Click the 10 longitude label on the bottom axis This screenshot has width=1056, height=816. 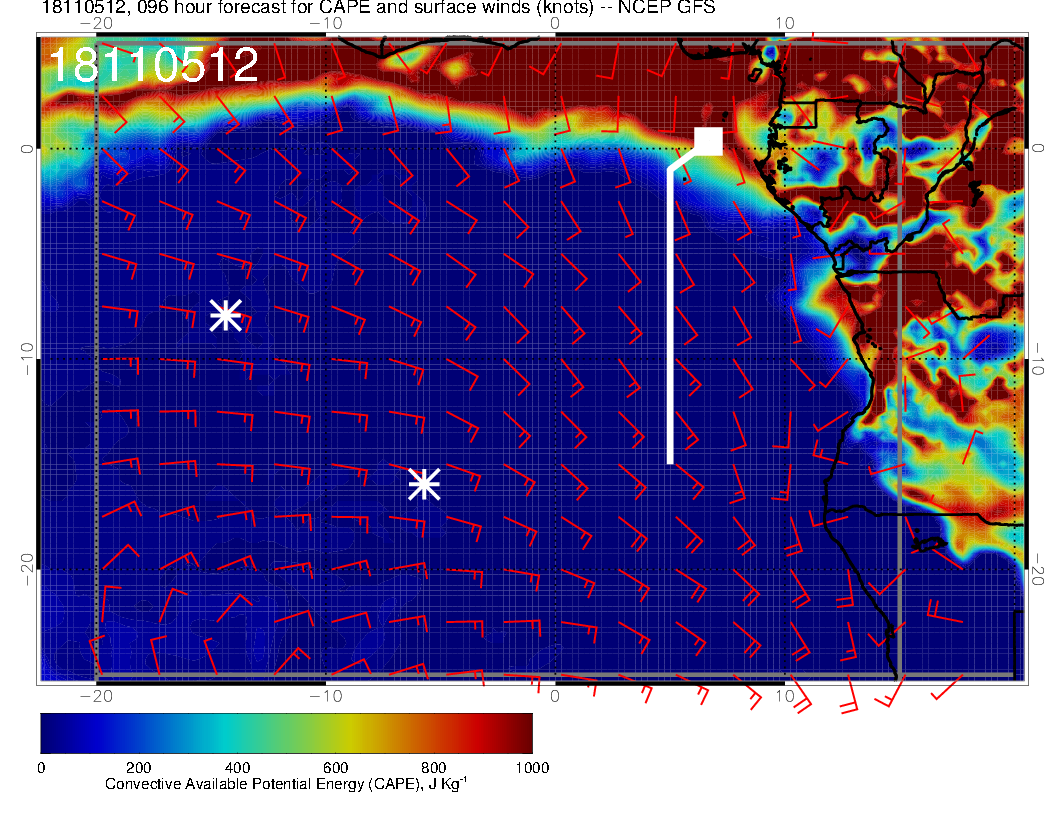coord(785,695)
